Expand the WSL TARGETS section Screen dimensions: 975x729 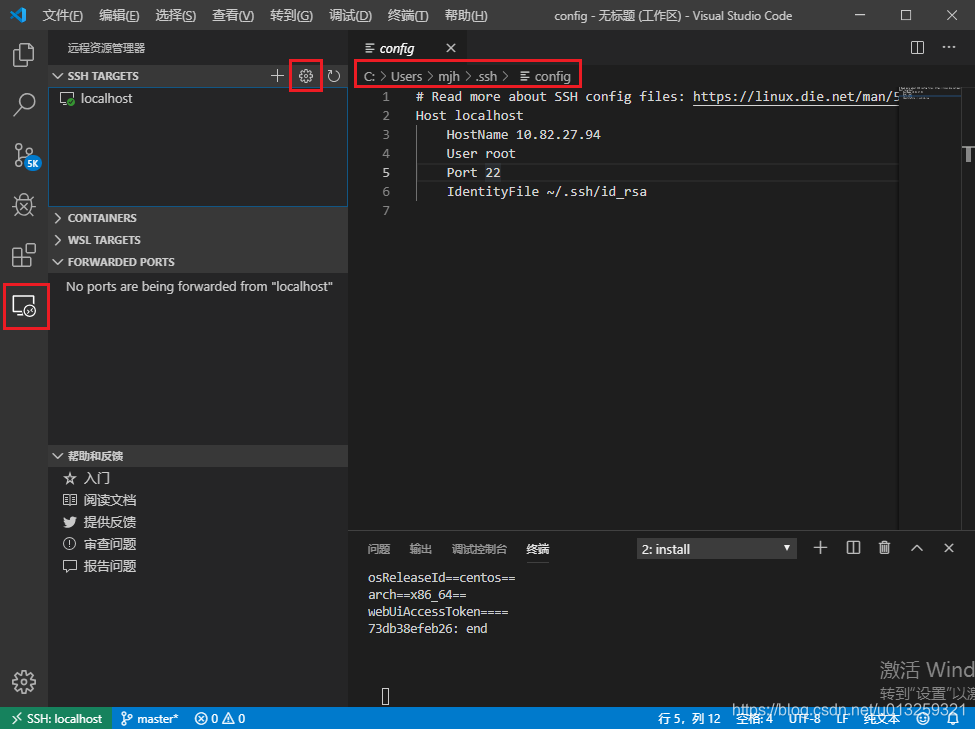(198, 240)
